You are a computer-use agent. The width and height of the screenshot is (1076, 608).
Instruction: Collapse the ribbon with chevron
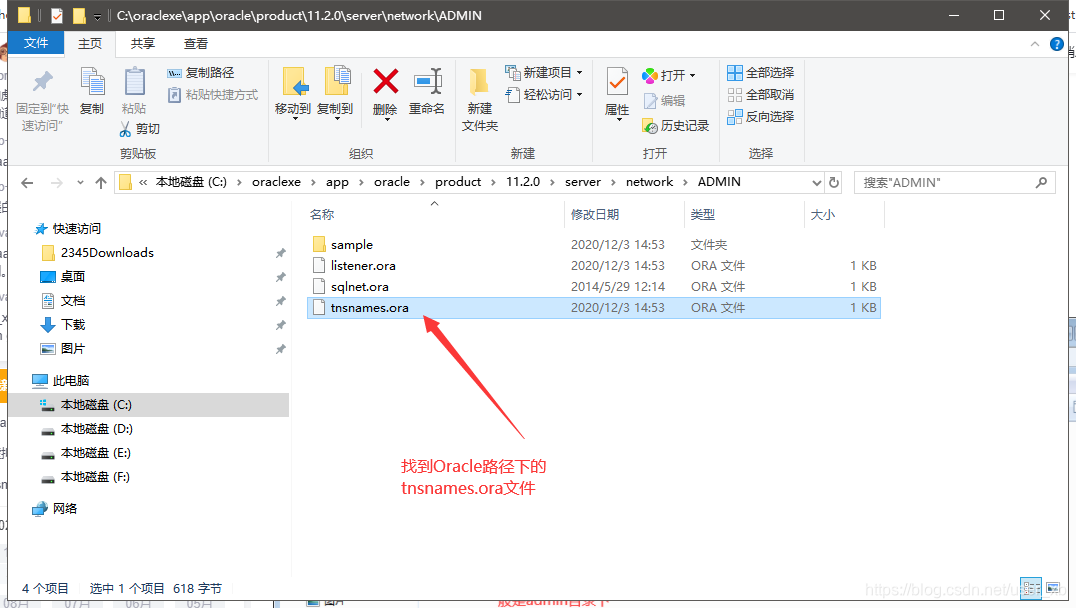(1035, 44)
